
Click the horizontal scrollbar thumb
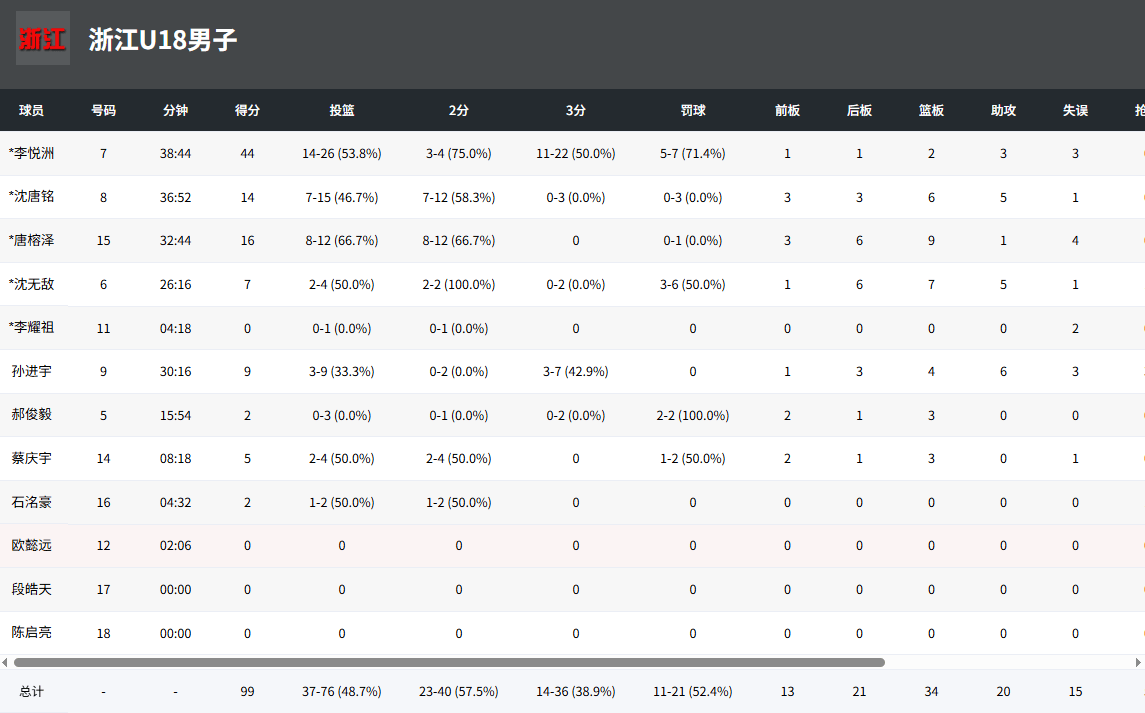pyautogui.click(x=449, y=662)
